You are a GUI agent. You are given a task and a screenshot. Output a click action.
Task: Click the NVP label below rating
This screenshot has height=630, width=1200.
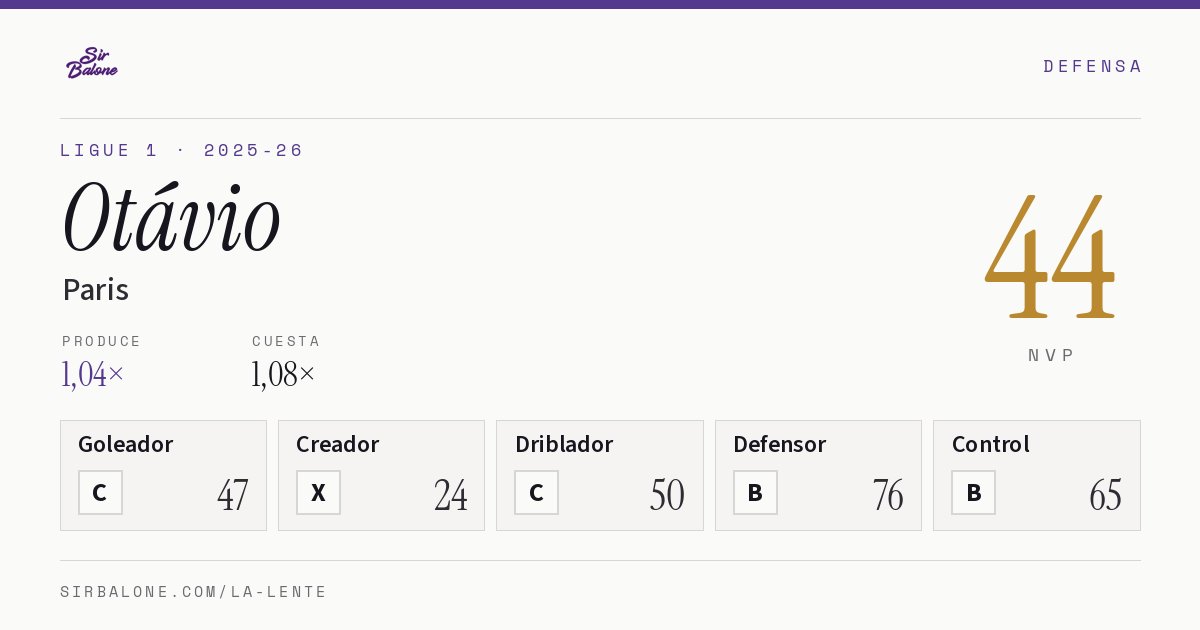click(1051, 355)
